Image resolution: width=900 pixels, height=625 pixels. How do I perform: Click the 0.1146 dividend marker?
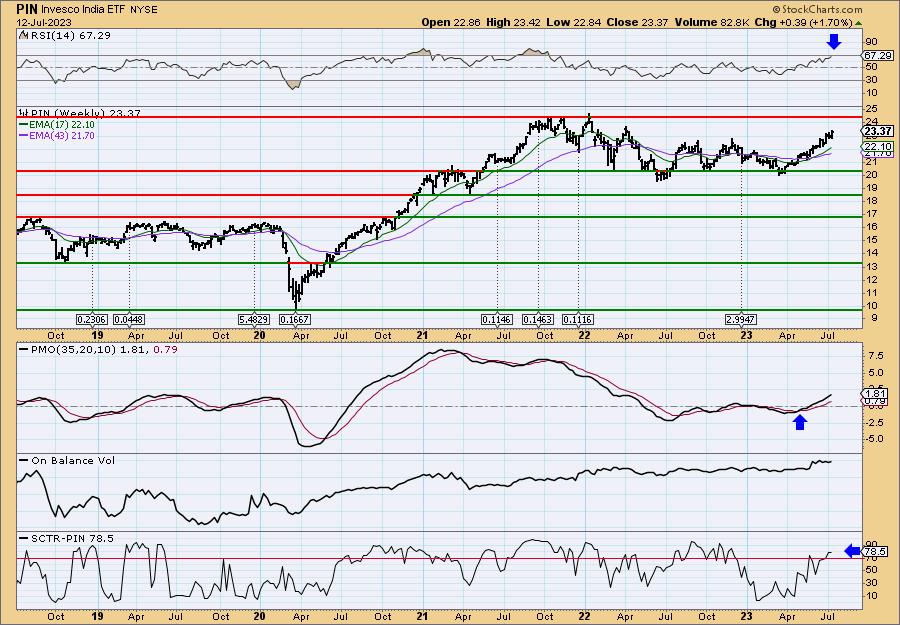click(x=497, y=319)
